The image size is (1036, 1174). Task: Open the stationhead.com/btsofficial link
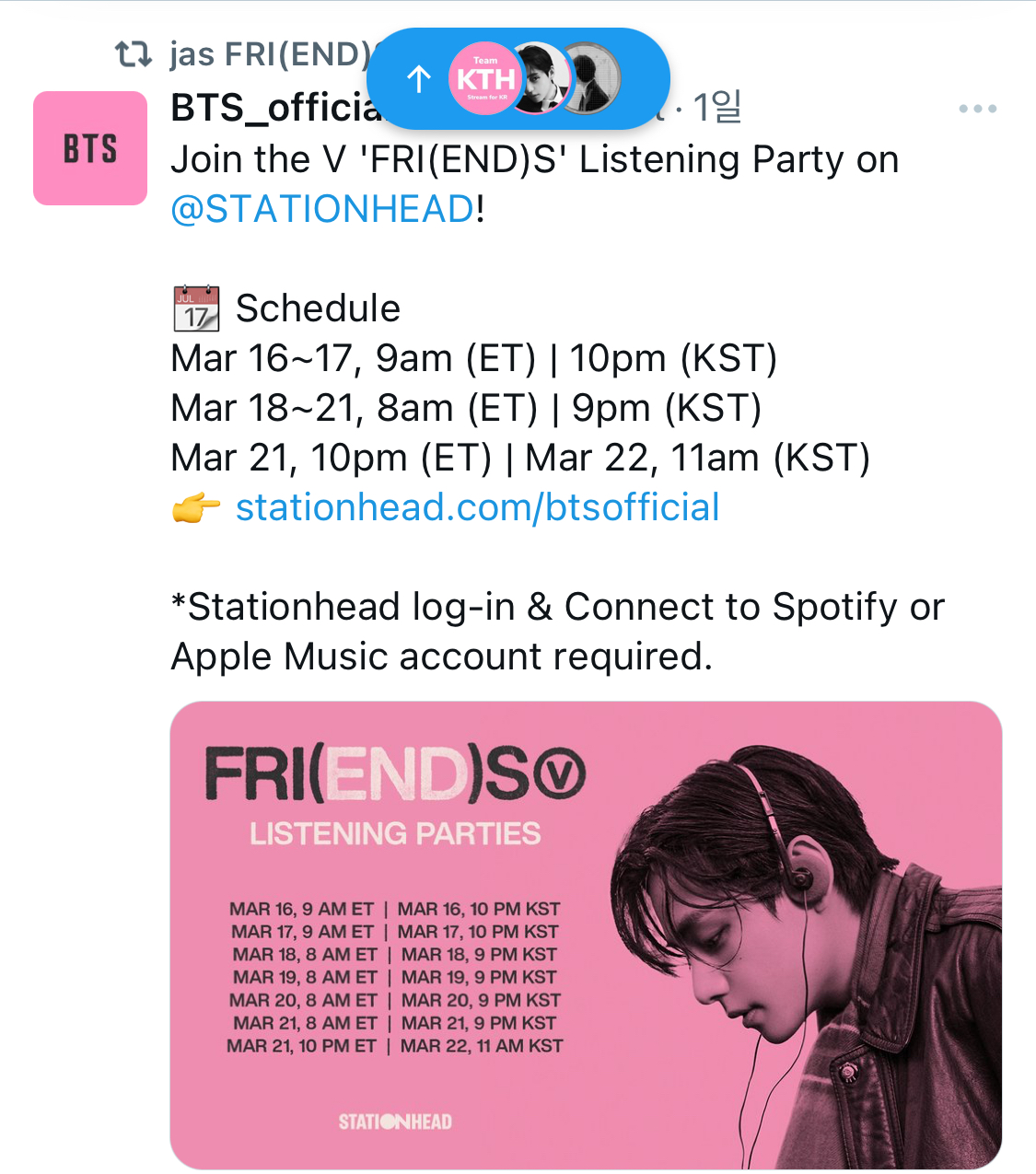point(477,507)
